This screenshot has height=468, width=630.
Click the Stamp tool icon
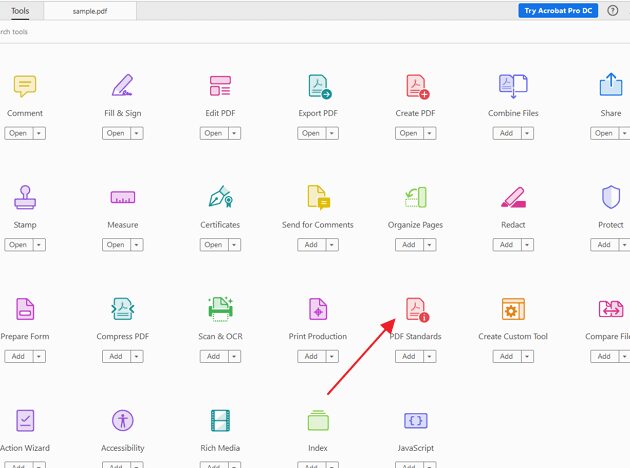25,197
